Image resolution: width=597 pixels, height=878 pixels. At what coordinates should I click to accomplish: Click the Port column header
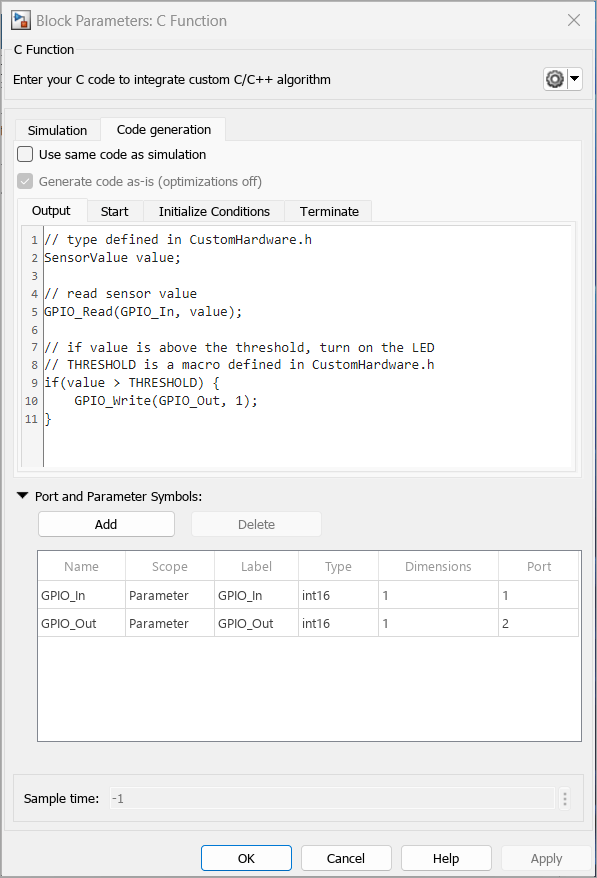click(539, 566)
